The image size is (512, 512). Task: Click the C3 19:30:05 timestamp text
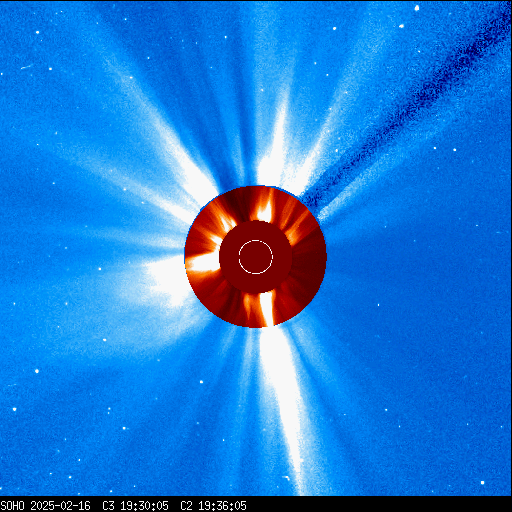click(135, 506)
